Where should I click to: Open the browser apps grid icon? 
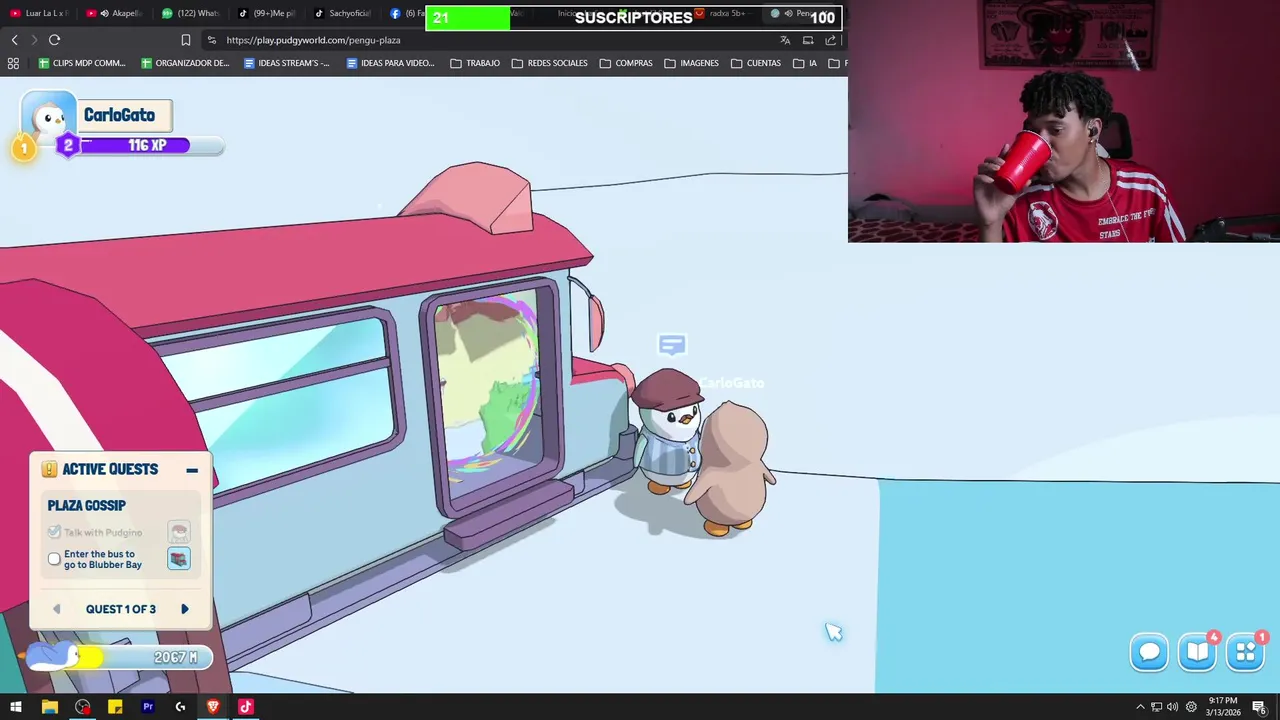coord(13,63)
